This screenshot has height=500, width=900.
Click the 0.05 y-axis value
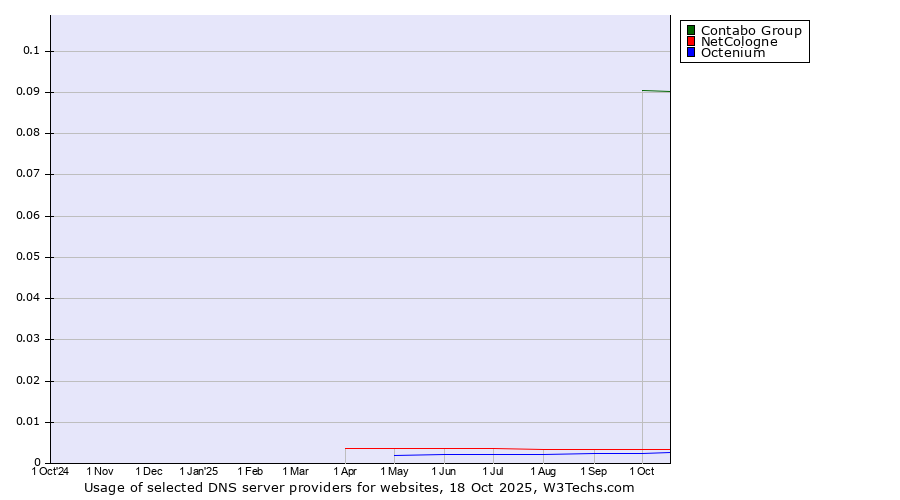(28, 257)
